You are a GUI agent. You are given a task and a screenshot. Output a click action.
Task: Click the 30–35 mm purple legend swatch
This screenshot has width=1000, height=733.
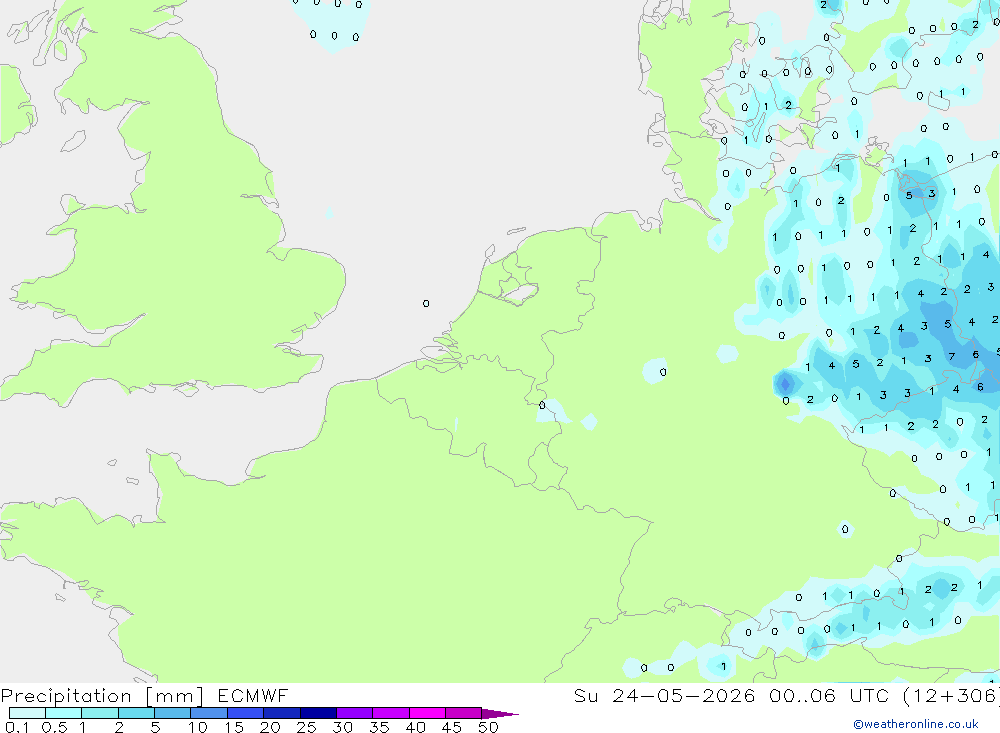click(355, 713)
